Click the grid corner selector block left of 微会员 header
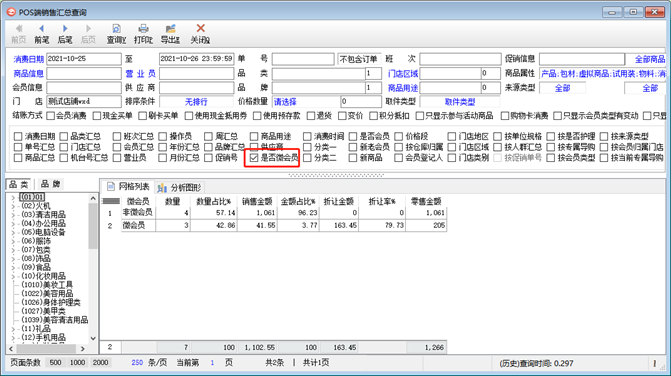The width and height of the screenshot is (671, 376). pyautogui.click(x=111, y=201)
